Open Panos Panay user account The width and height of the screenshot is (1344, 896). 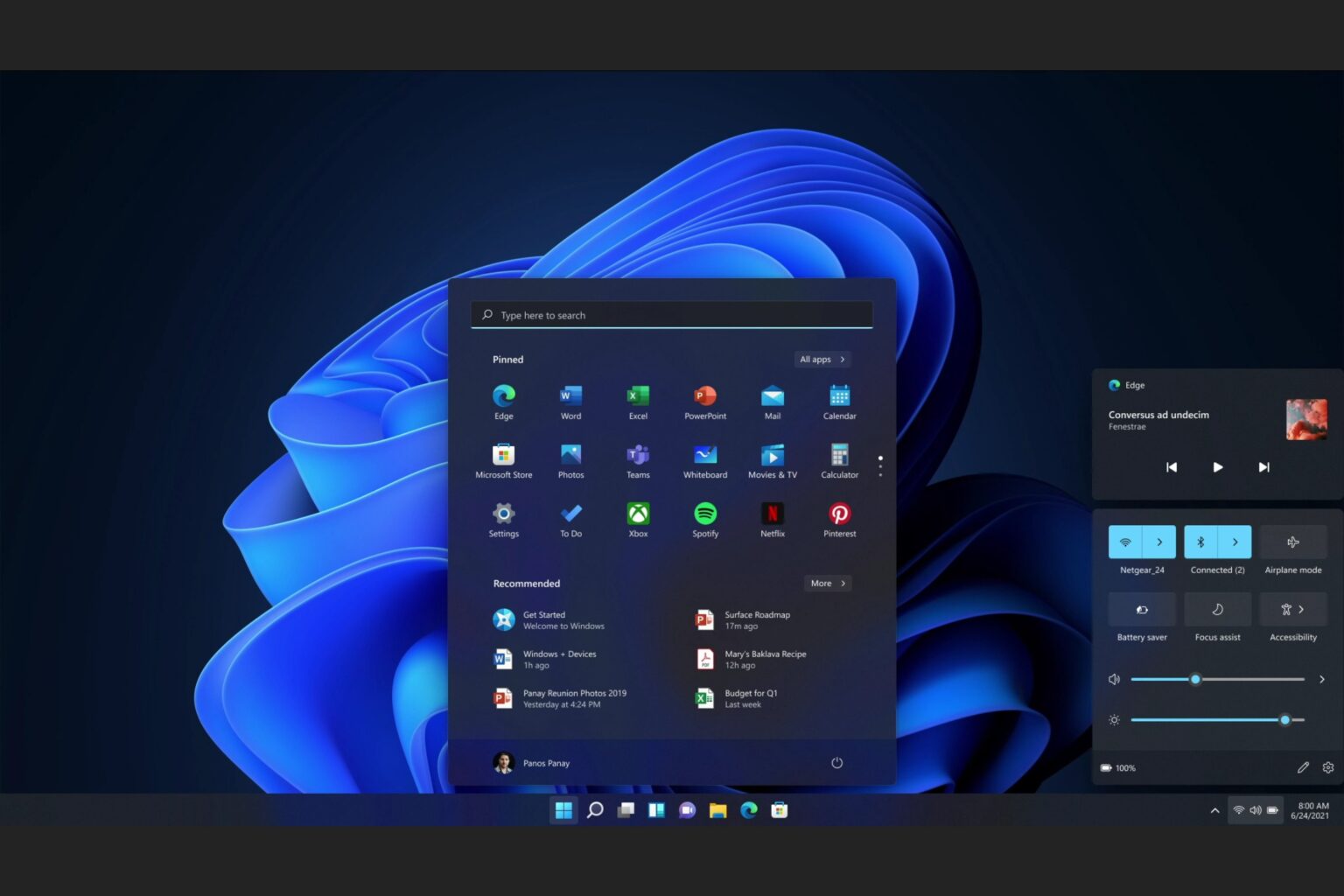click(532, 763)
